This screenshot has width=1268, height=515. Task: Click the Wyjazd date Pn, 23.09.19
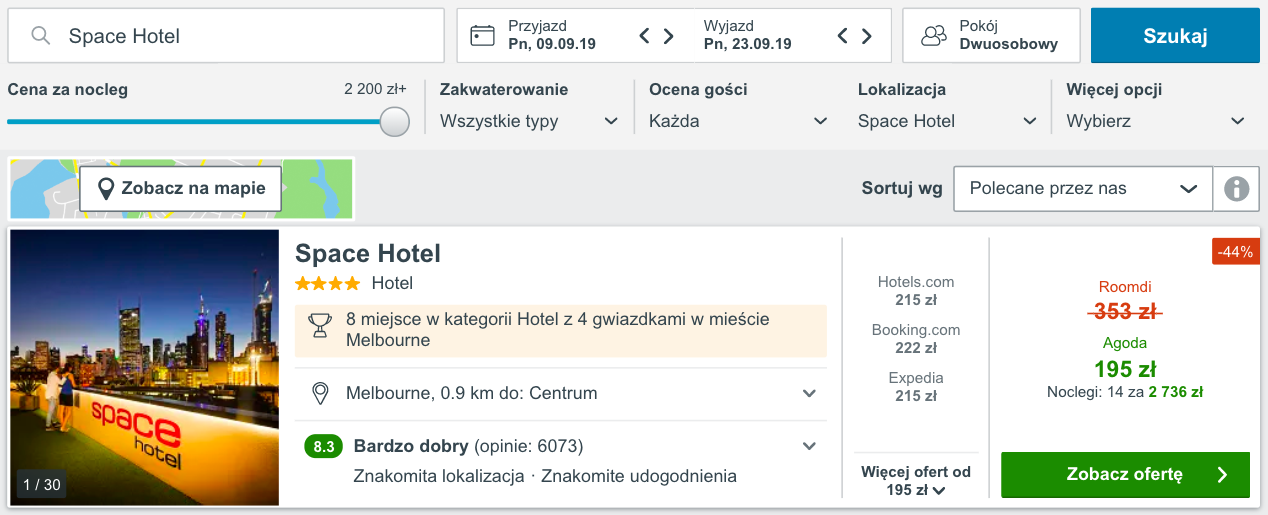click(x=748, y=44)
